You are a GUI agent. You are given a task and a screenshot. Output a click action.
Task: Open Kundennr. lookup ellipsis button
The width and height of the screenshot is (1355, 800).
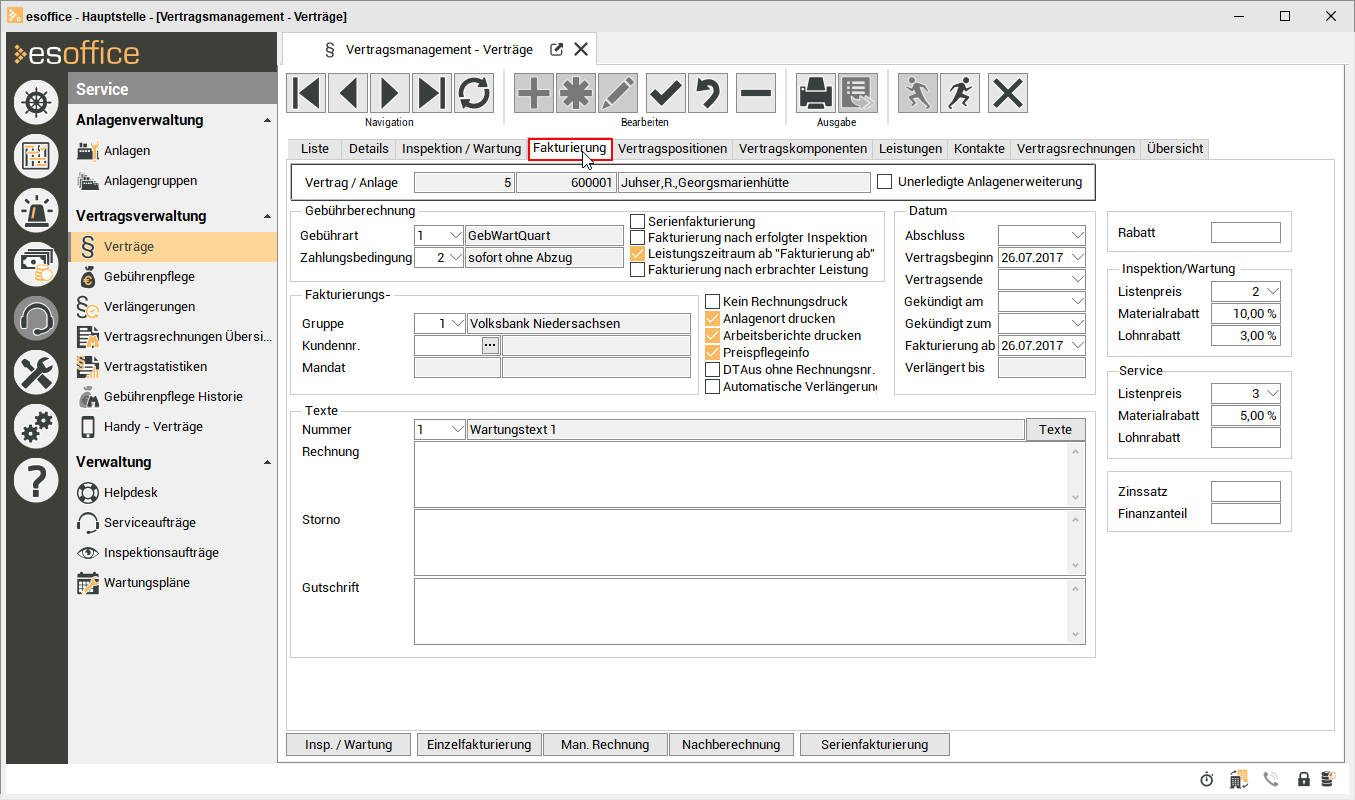[490, 345]
